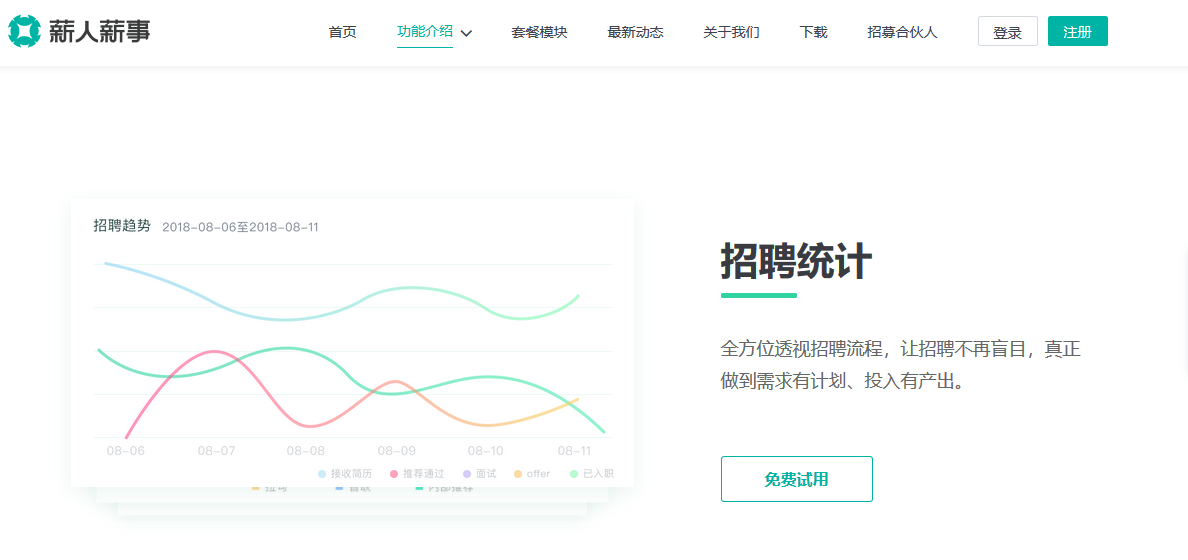Viewport: 1188px width, 560px height.
Task: Click the 薪人薪事 brand name text
Action: [100, 32]
